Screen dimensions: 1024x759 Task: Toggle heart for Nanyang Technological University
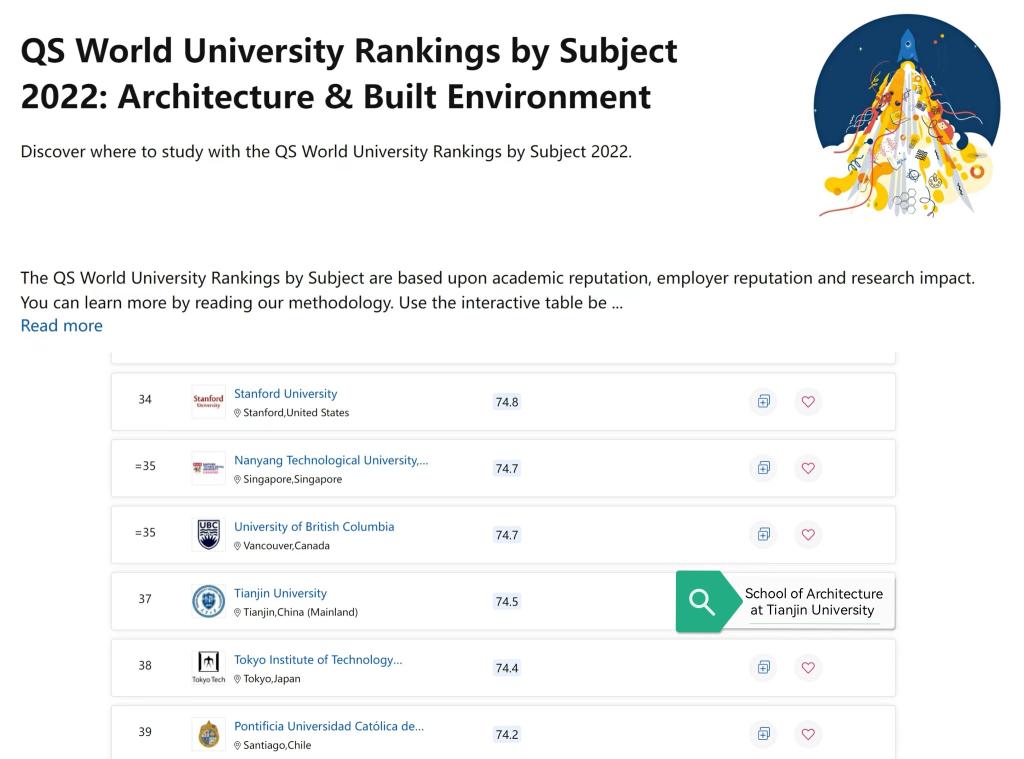click(808, 468)
